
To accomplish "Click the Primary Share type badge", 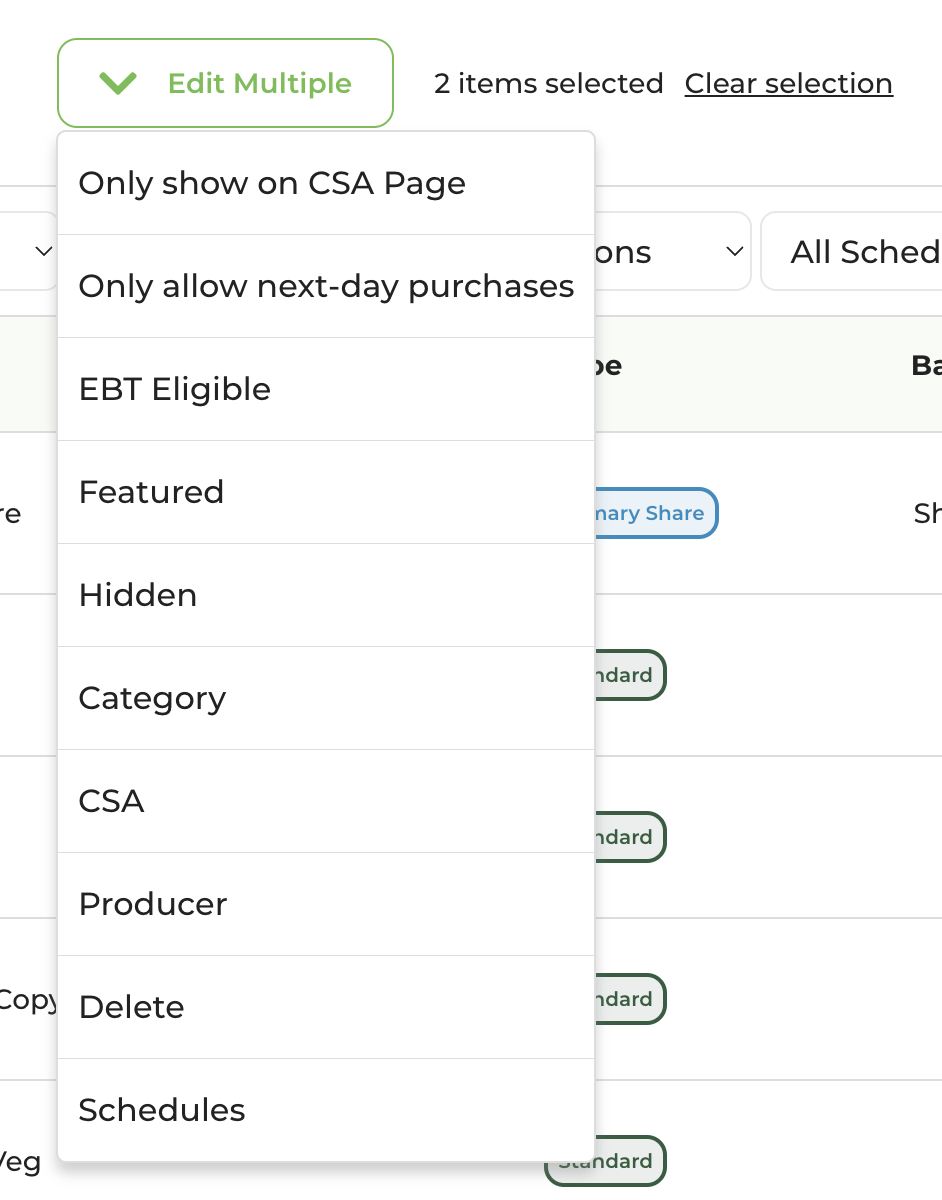I will (x=656, y=513).
